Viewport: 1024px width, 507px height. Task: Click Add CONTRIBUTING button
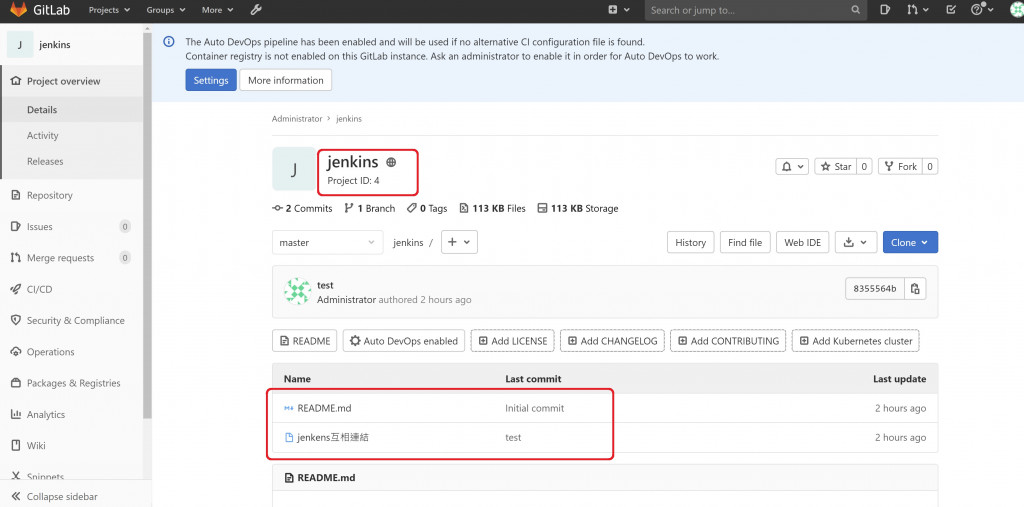728,341
